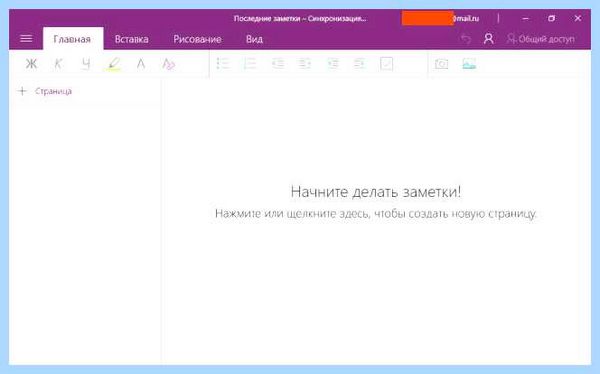Click the prompt to create new page
The image size is (600, 374).
(x=376, y=214)
